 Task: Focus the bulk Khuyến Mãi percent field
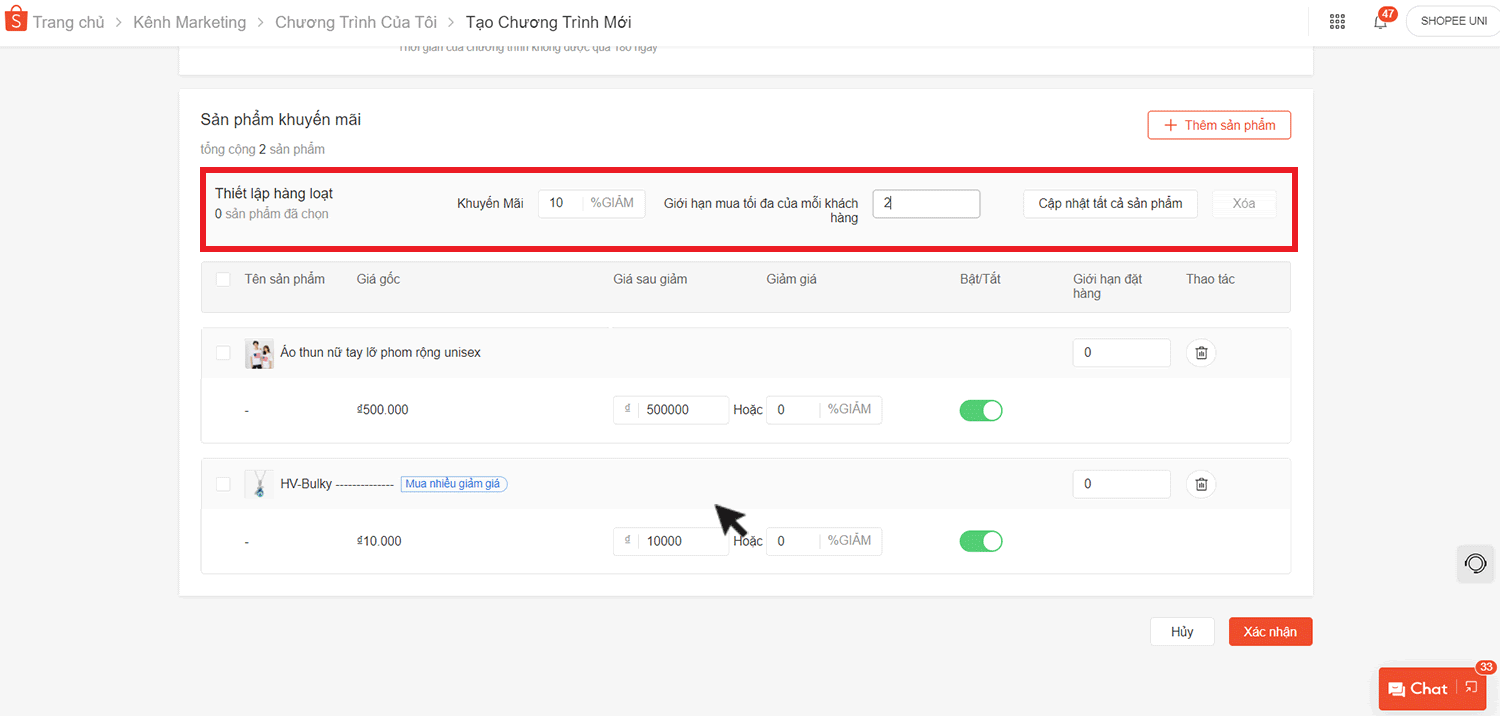(561, 203)
